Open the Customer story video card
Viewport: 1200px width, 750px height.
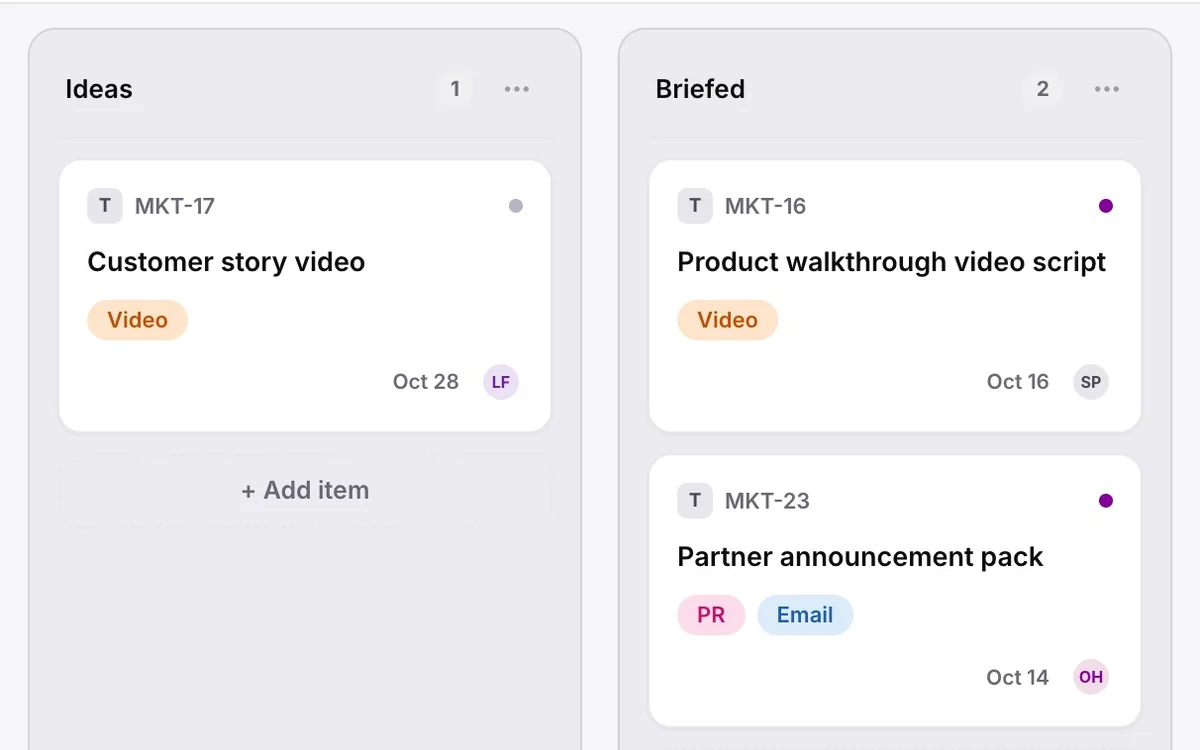point(305,296)
